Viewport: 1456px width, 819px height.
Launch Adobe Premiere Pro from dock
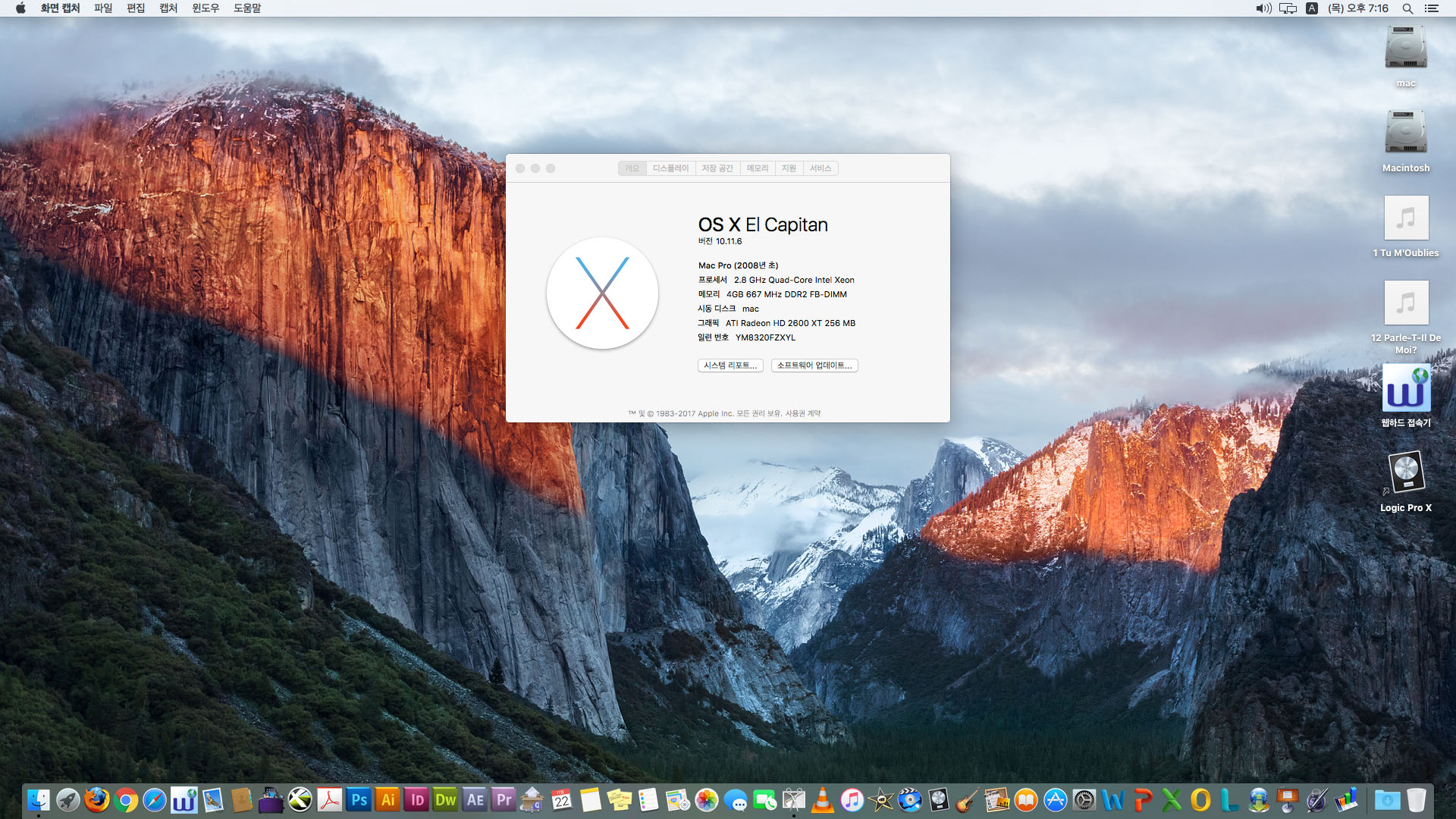(x=504, y=800)
